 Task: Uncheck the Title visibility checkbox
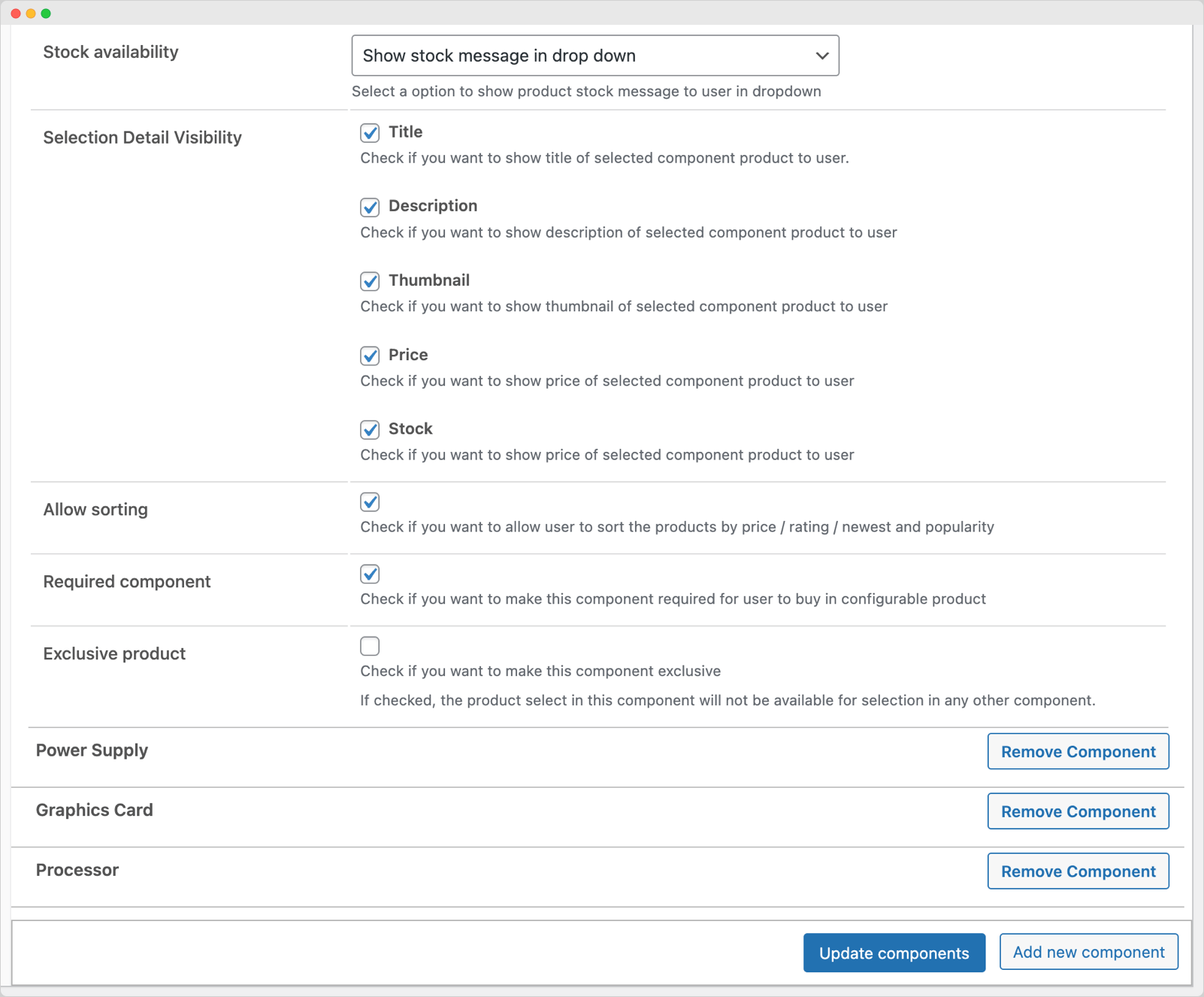tap(369, 133)
